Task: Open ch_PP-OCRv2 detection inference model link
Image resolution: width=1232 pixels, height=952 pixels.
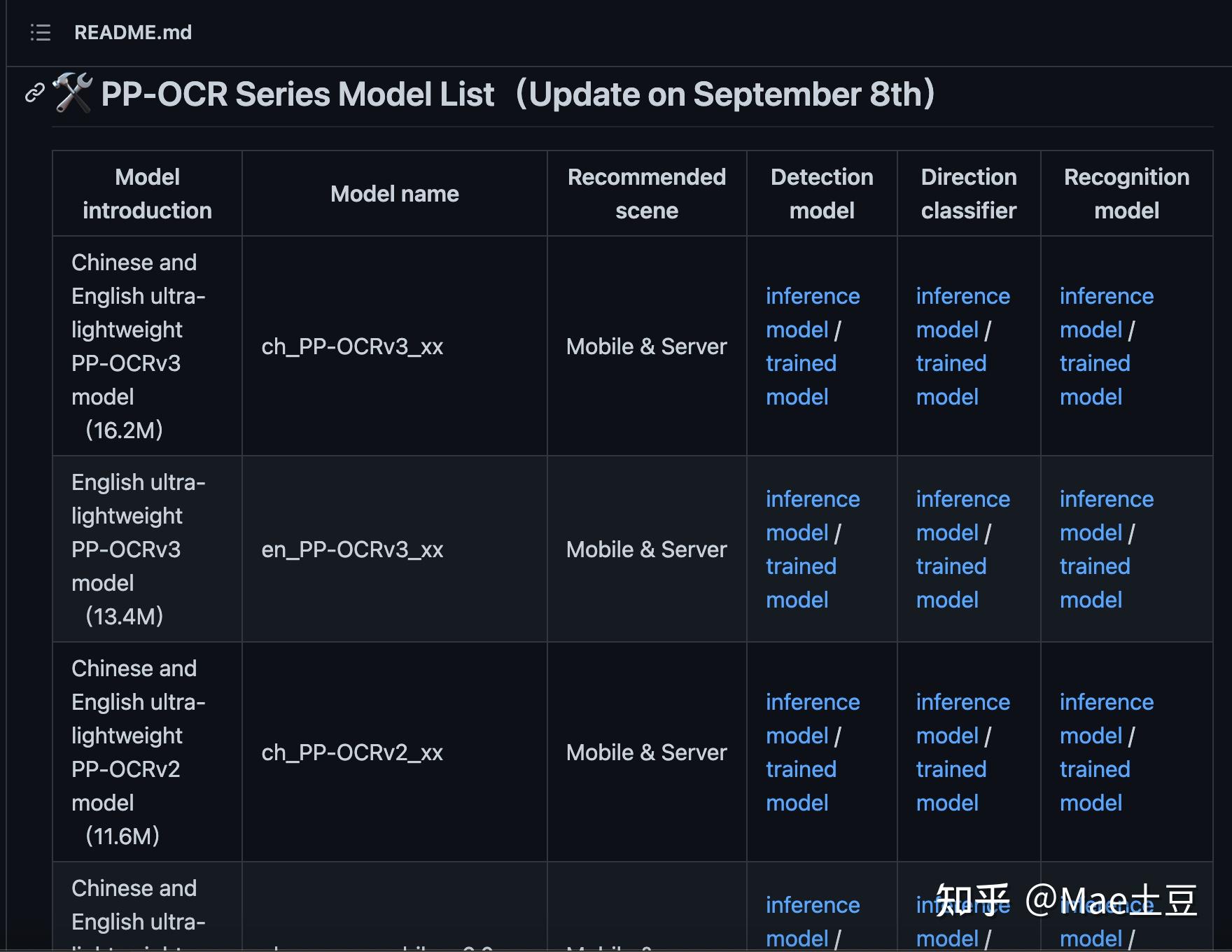Action: point(812,702)
